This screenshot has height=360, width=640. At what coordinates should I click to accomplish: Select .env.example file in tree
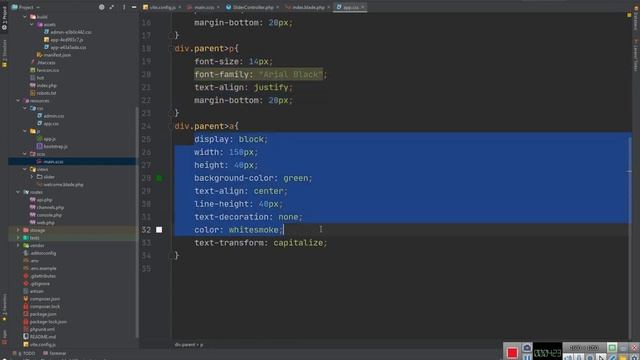(40, 269)
